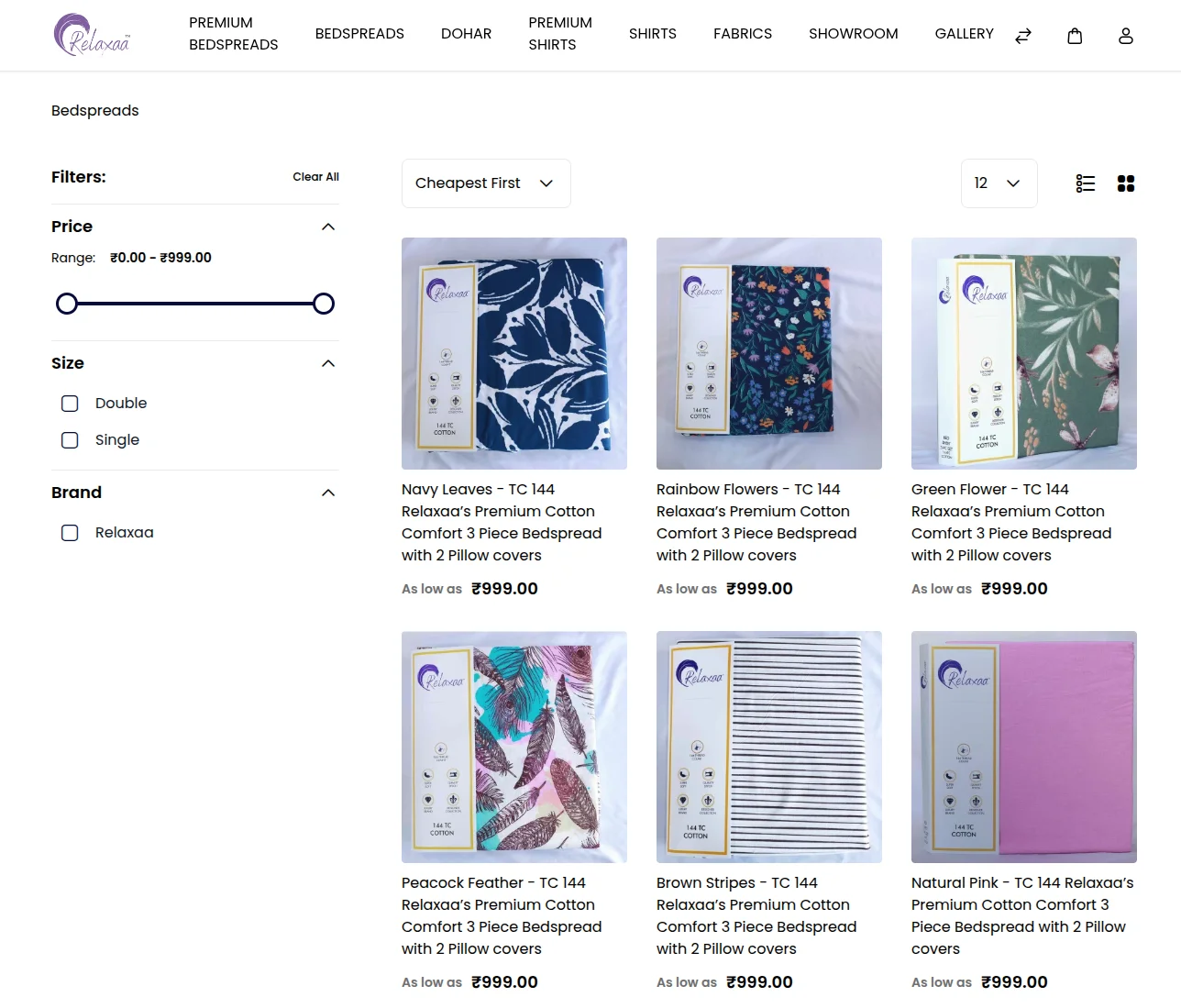Tick the Double size checkbox
Image resolution: width=1181 pixels, height=1008 pixels.
(x=70, y=404)
